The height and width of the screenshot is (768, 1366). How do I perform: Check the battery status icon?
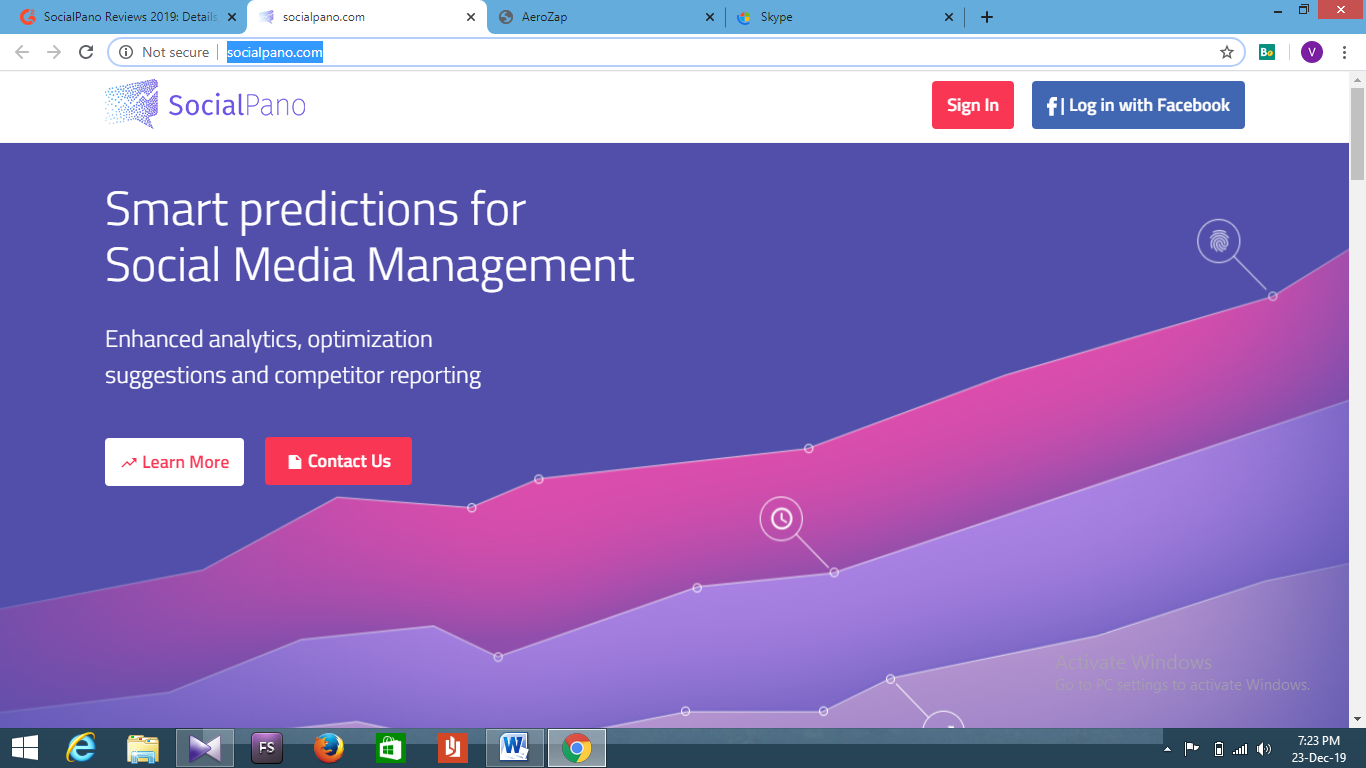tap(1218, 749)
